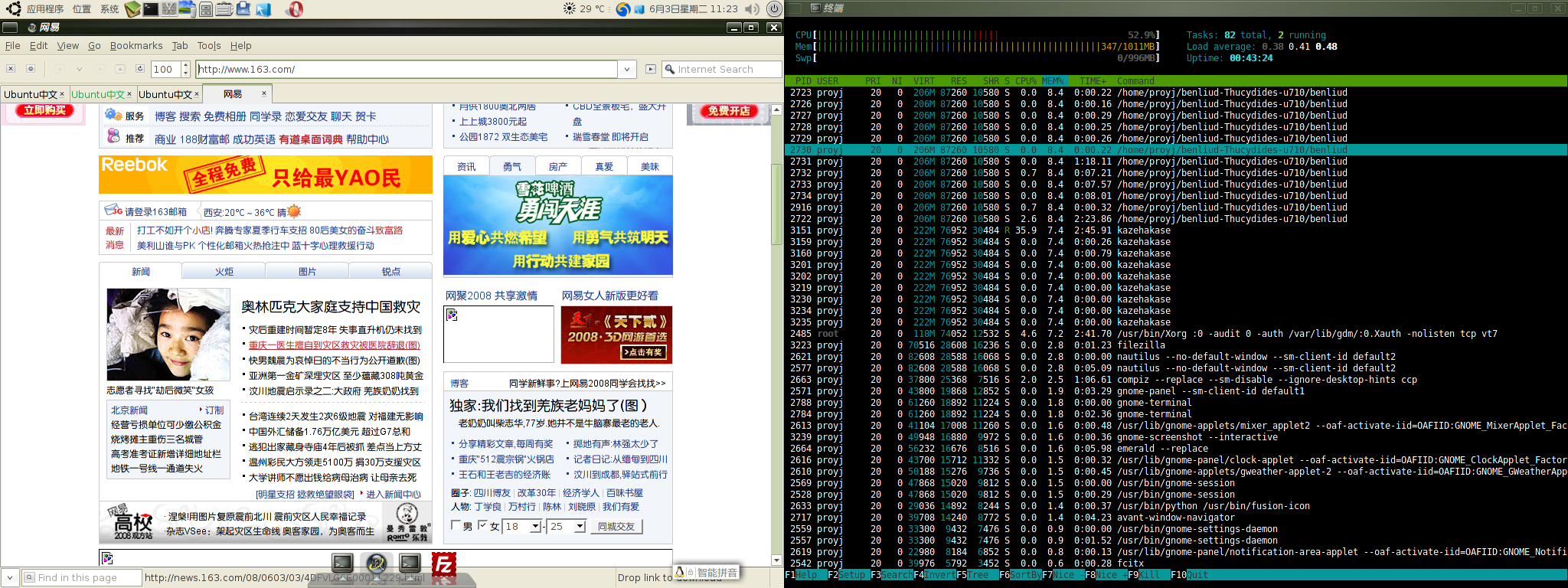Click the browser stop loading icon

point(11,69)
